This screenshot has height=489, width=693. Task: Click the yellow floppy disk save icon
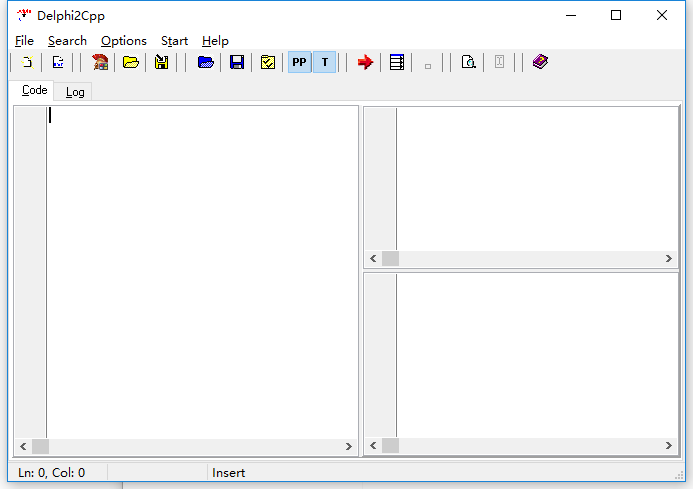coord(162,62)
